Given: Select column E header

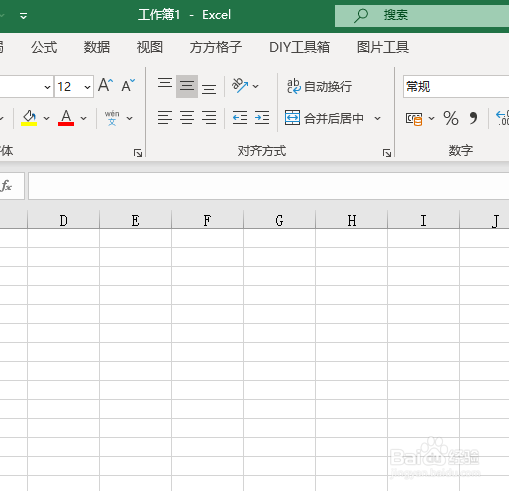Looking at the screenshot, I should point(135,220).
